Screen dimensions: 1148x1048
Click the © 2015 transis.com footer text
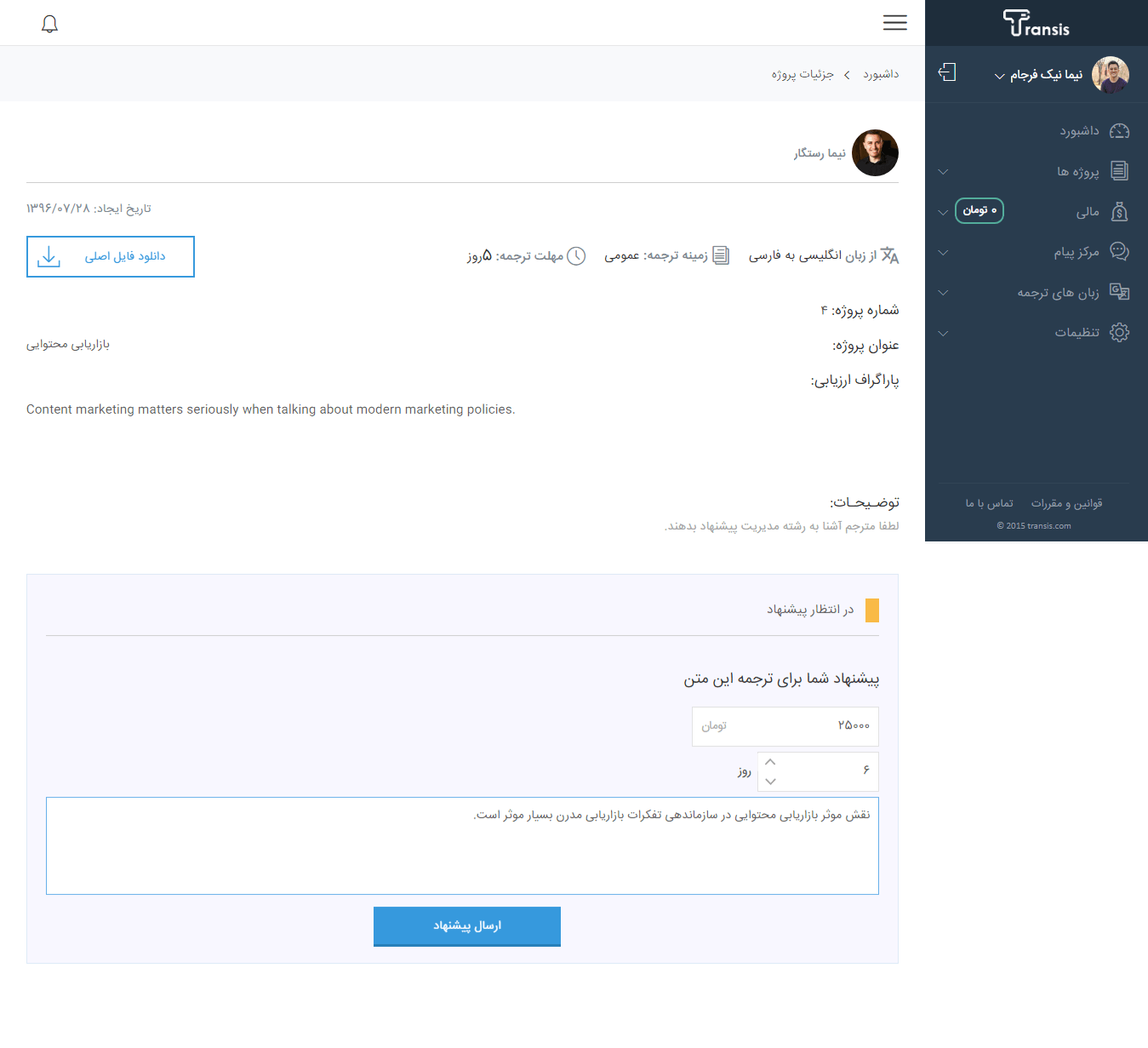point(1034,526)
